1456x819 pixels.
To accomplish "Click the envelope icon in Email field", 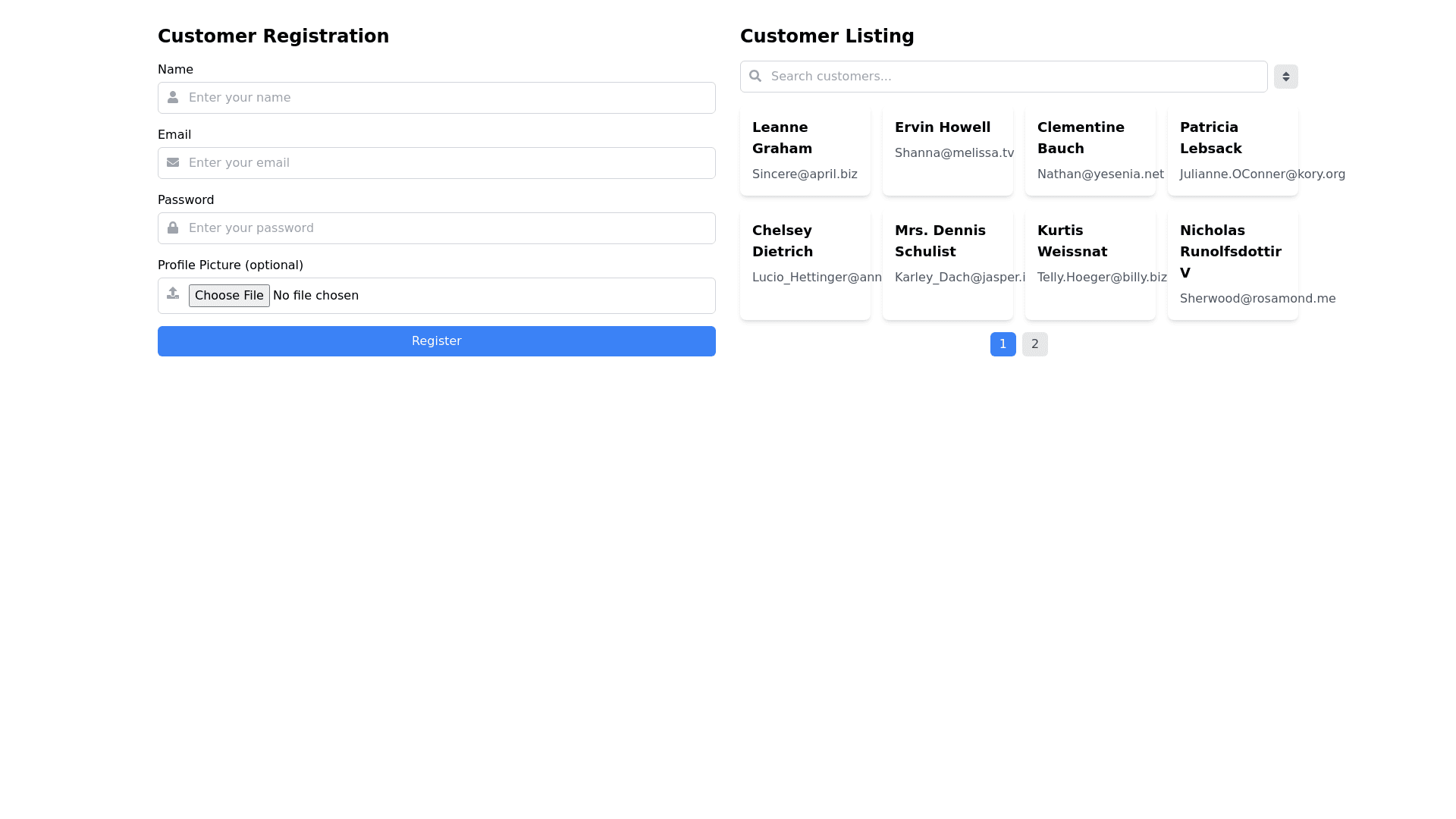I will [x=173, y=163].
